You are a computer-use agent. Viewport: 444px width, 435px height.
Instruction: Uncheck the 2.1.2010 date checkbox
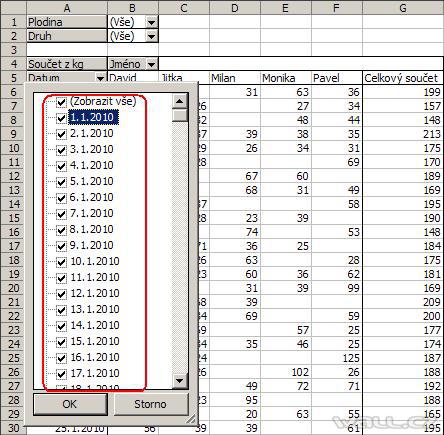(x=61, y=134)
